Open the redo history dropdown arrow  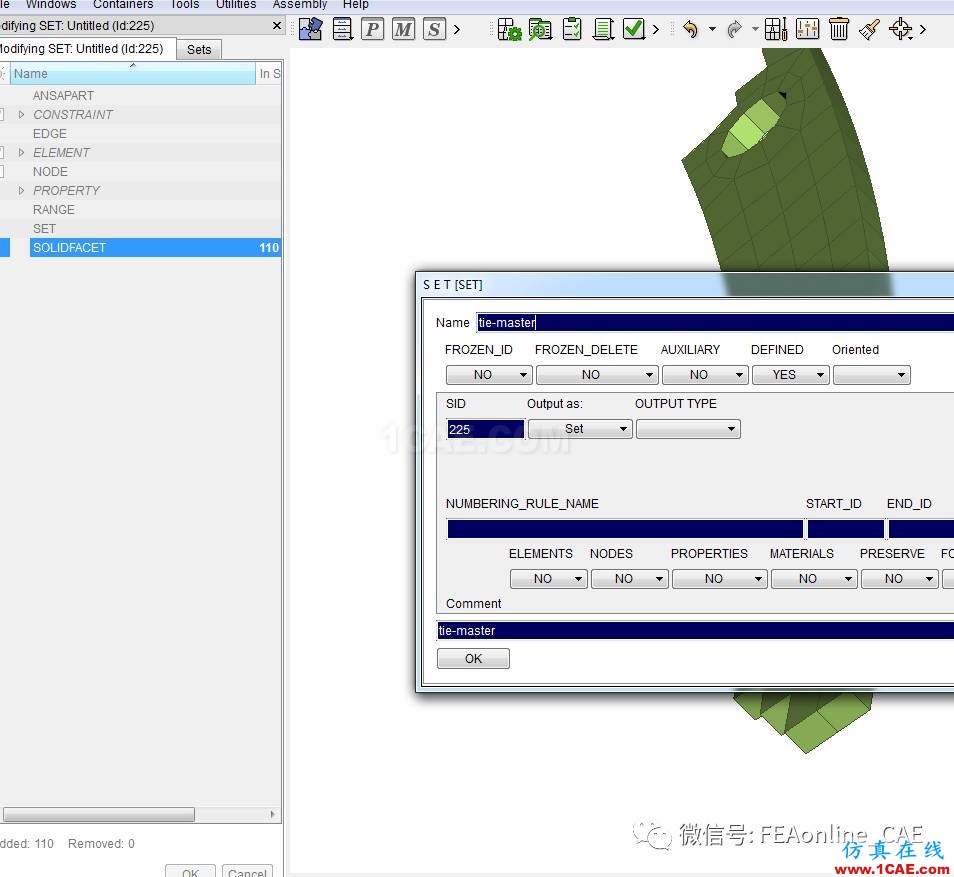(x=755, y=29)
